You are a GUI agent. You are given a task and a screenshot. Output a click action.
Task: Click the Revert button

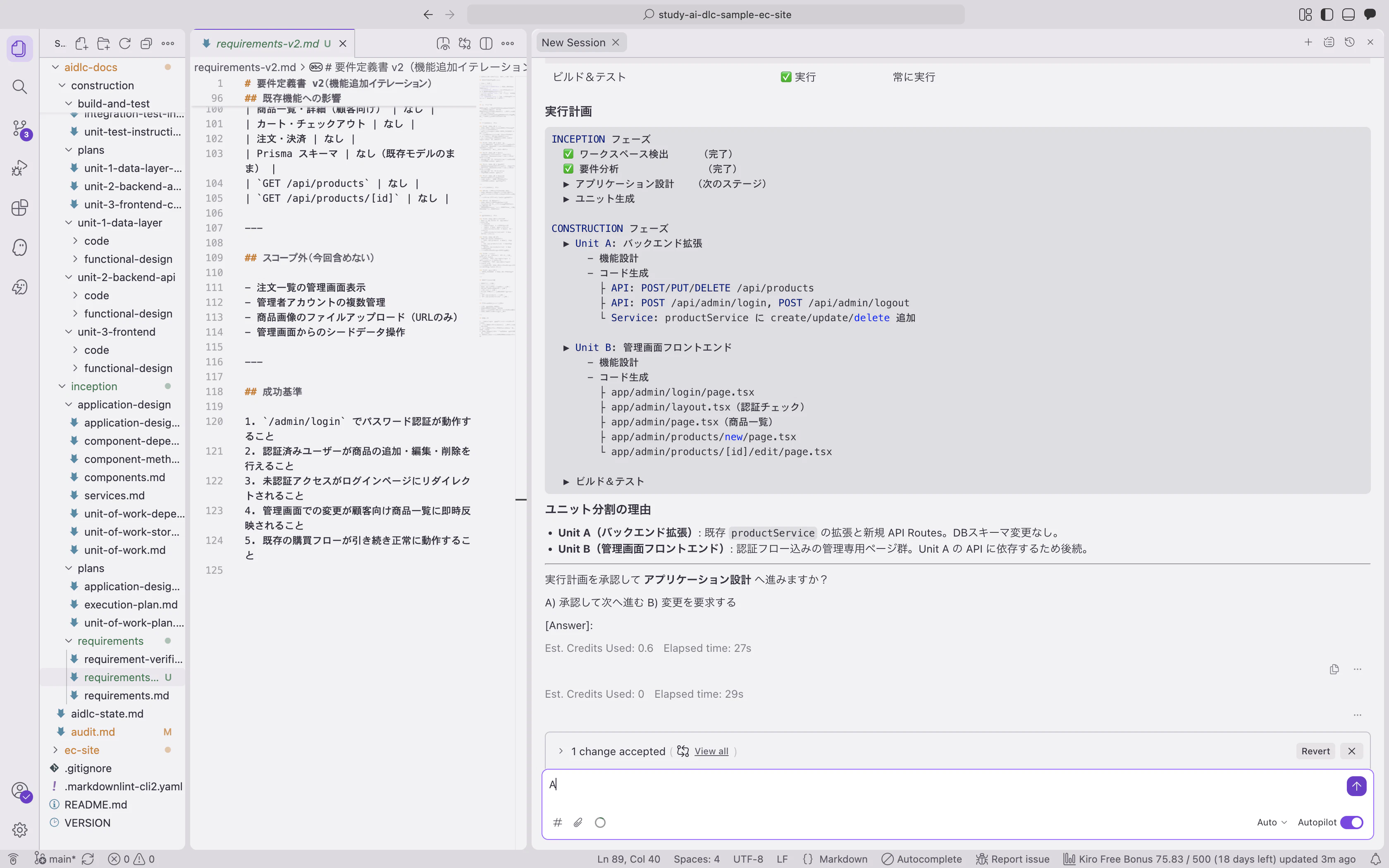point(1315,751)
